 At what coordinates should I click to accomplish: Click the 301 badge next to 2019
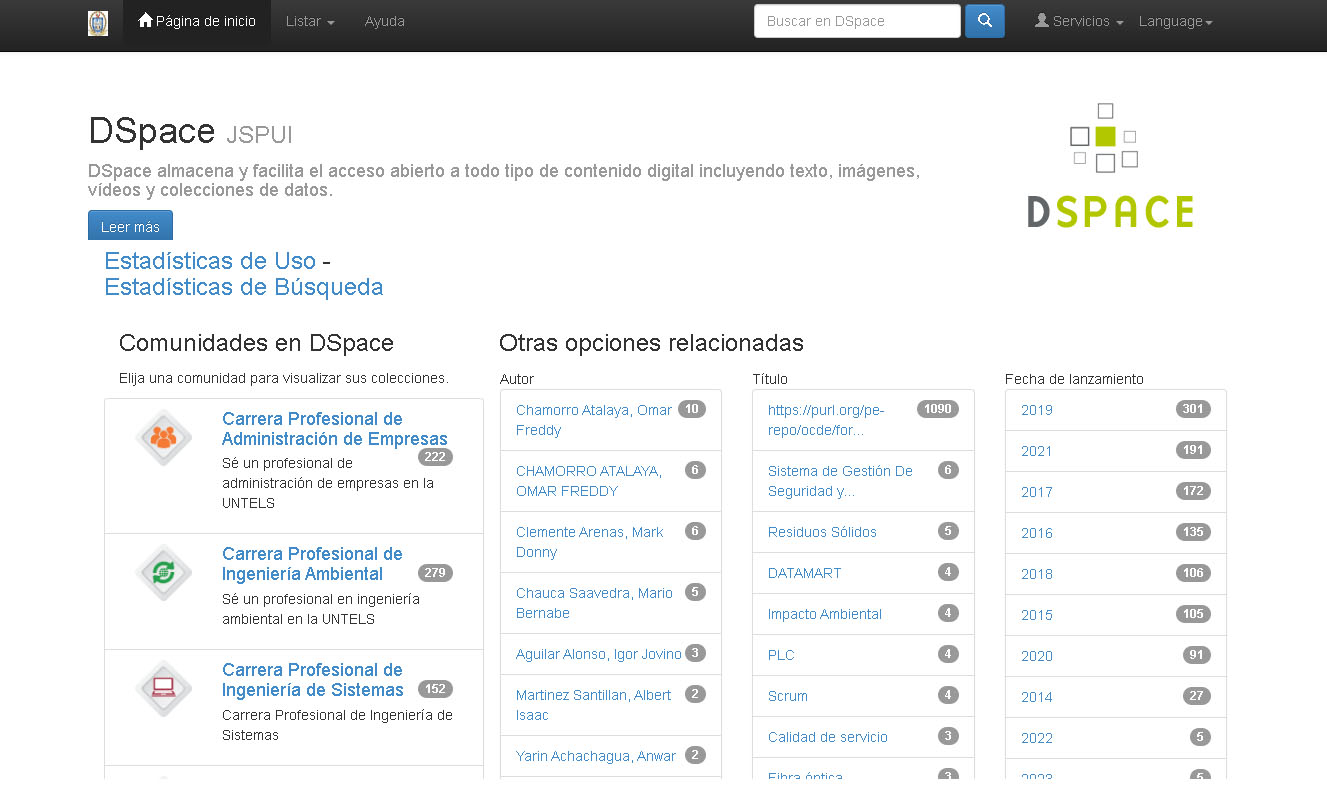pyautogui.click(x=1193, y=409)
